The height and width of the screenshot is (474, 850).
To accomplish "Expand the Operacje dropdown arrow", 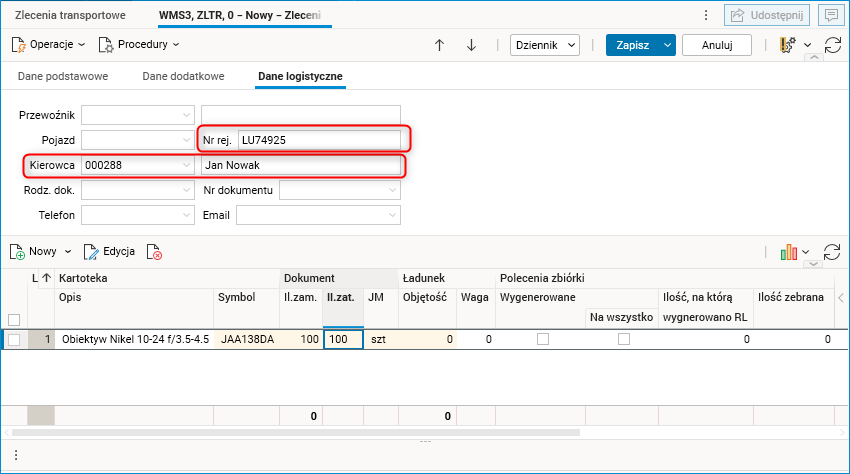I will pyautogui.click(x=81, y=45).
